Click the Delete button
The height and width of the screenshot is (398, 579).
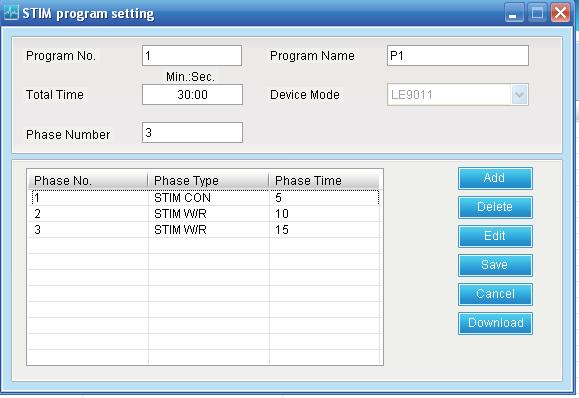(x=495, y=207)
